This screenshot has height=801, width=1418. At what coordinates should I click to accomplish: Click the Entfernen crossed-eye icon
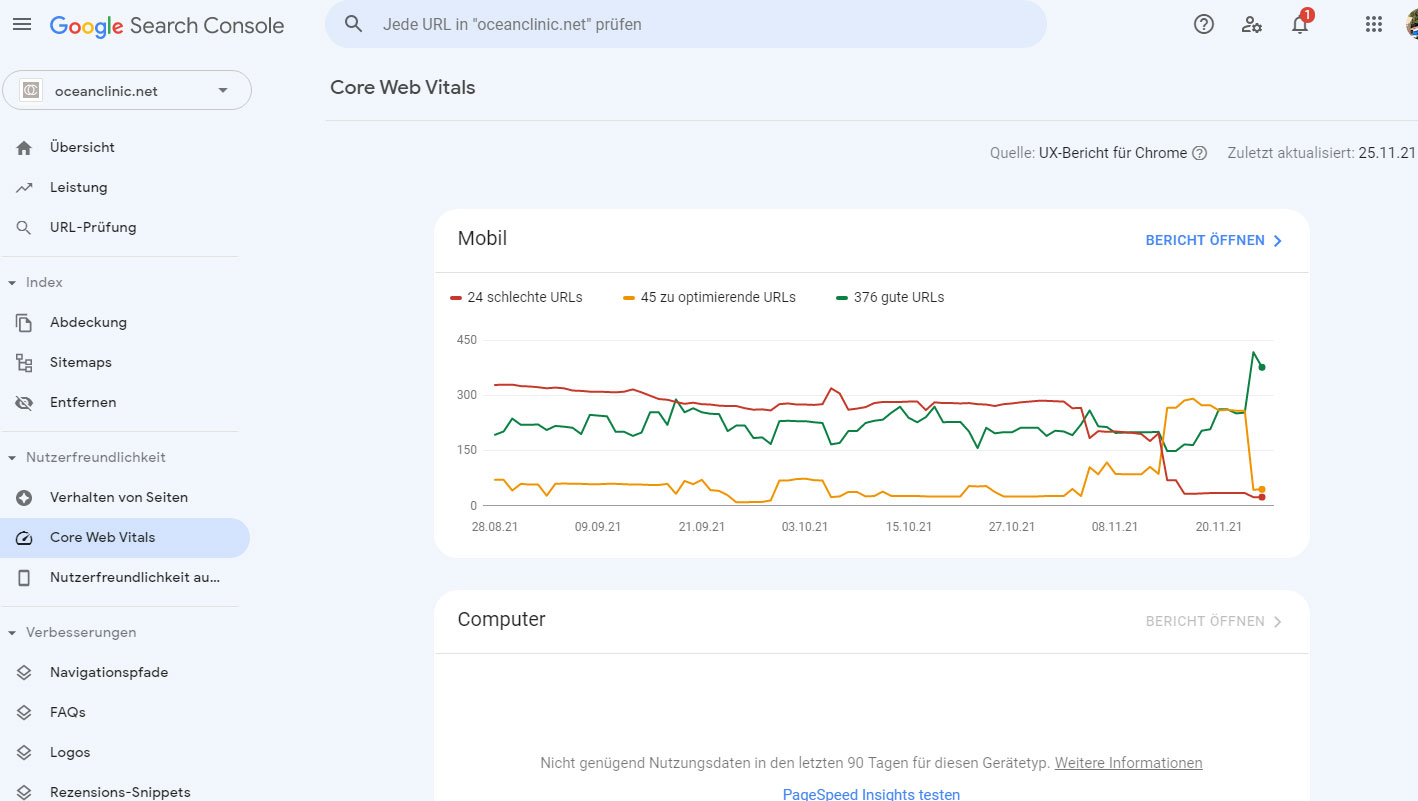24,402
